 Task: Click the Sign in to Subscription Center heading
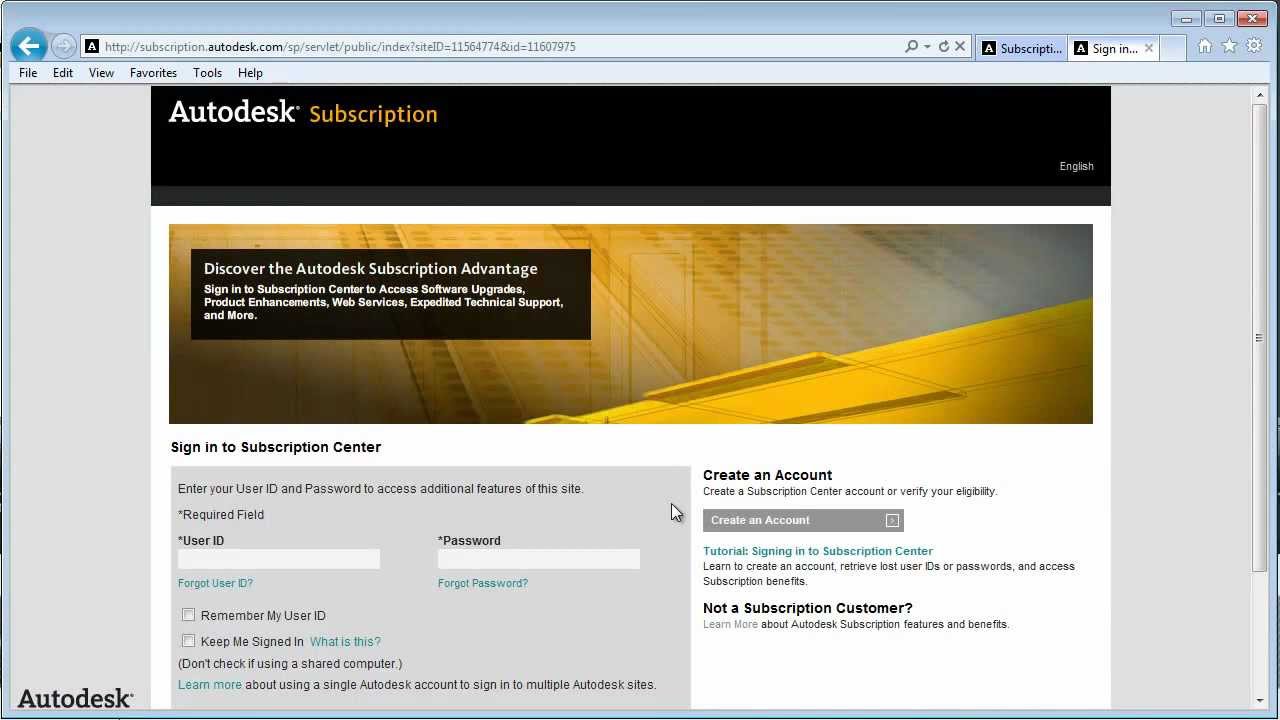pos(276,447)
